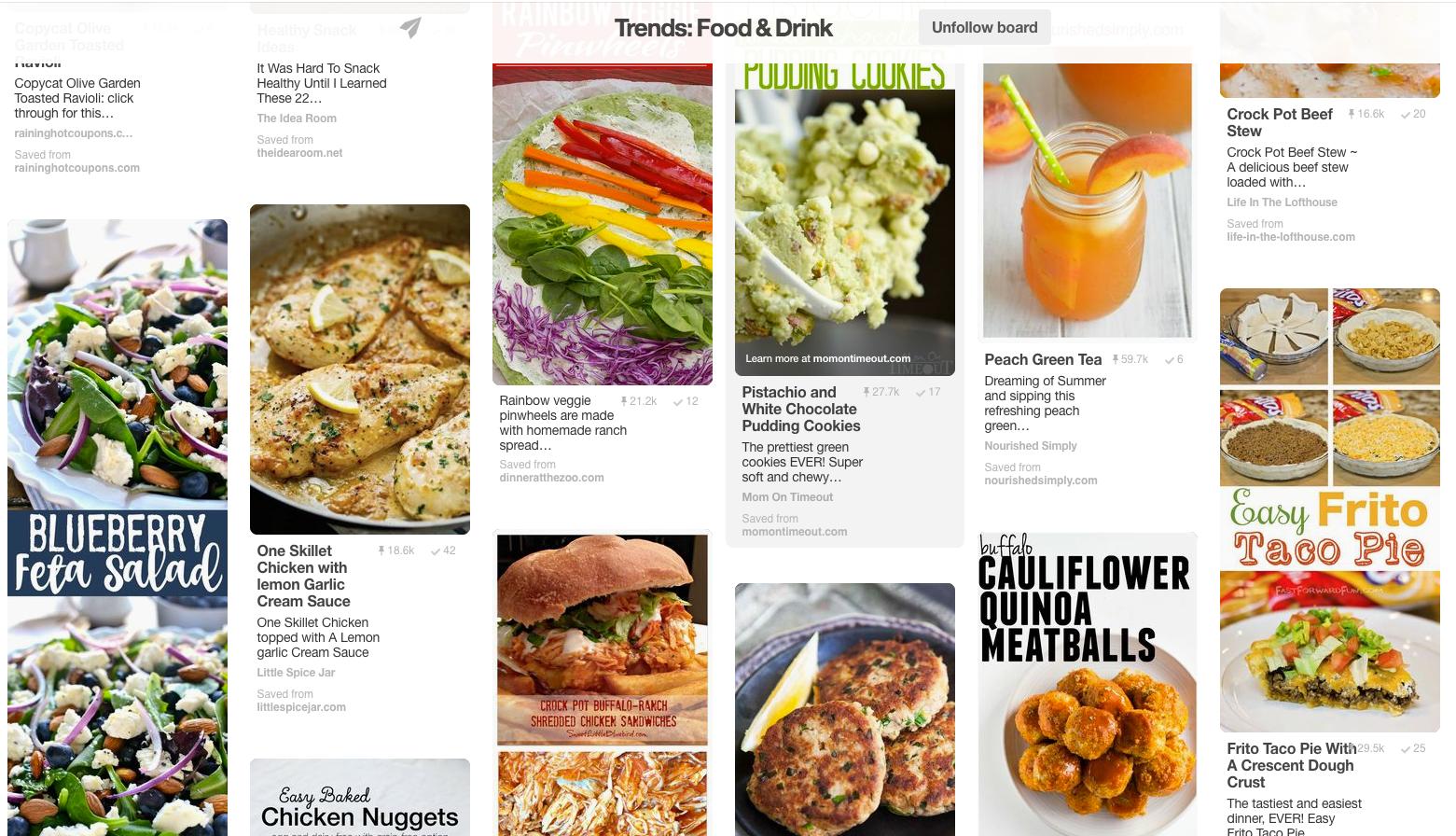This screenshot has height=836, width=1456.
Task: Open the Blueberry Feta Salad pin image
Action: pos(118,527)
